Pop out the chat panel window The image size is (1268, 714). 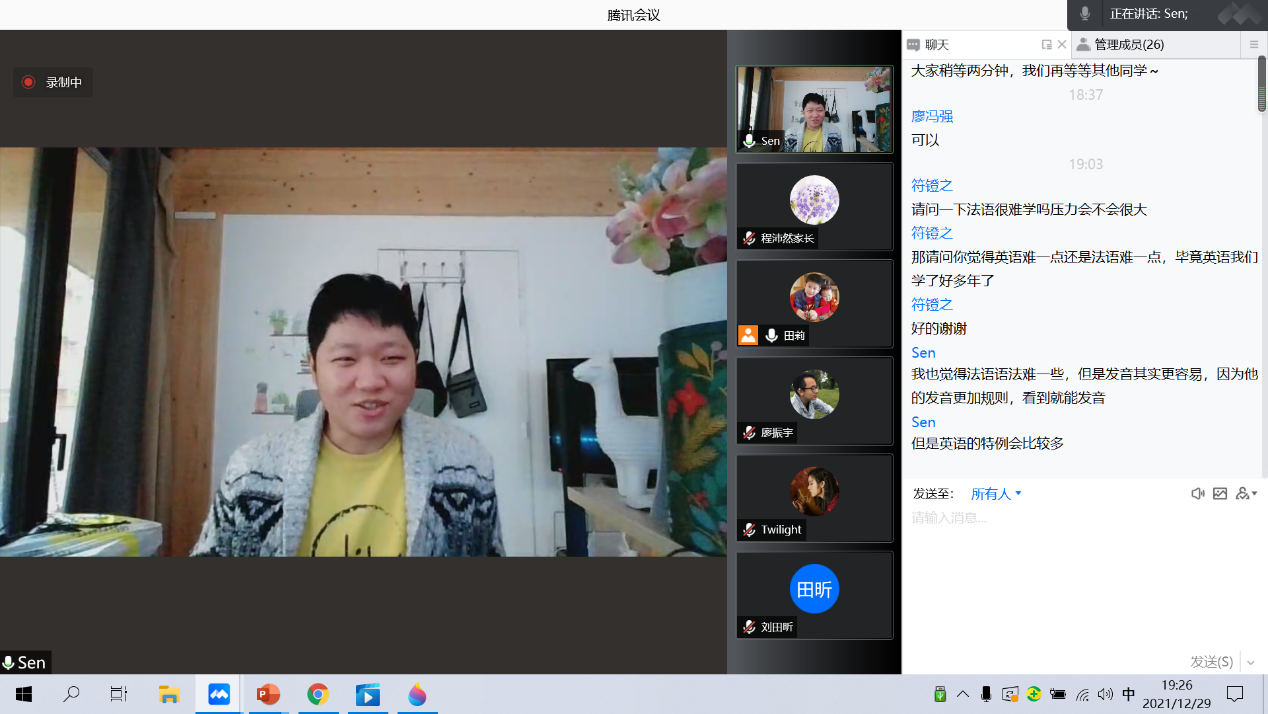pyautogui.click(x=1046, y=45)
